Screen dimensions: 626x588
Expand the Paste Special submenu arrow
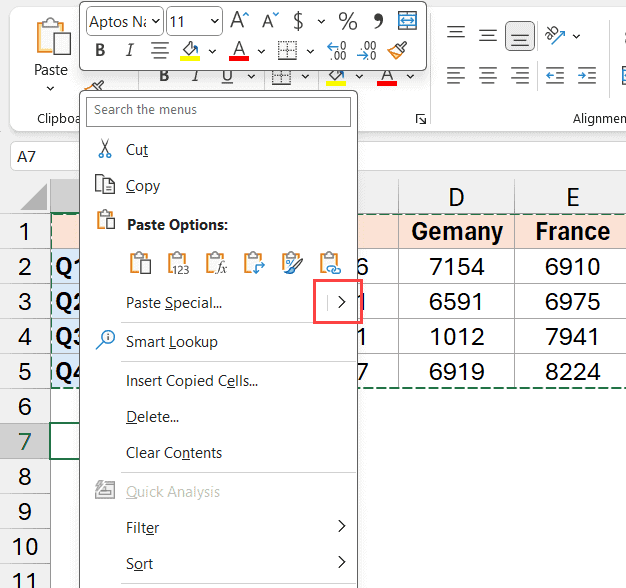342,302
